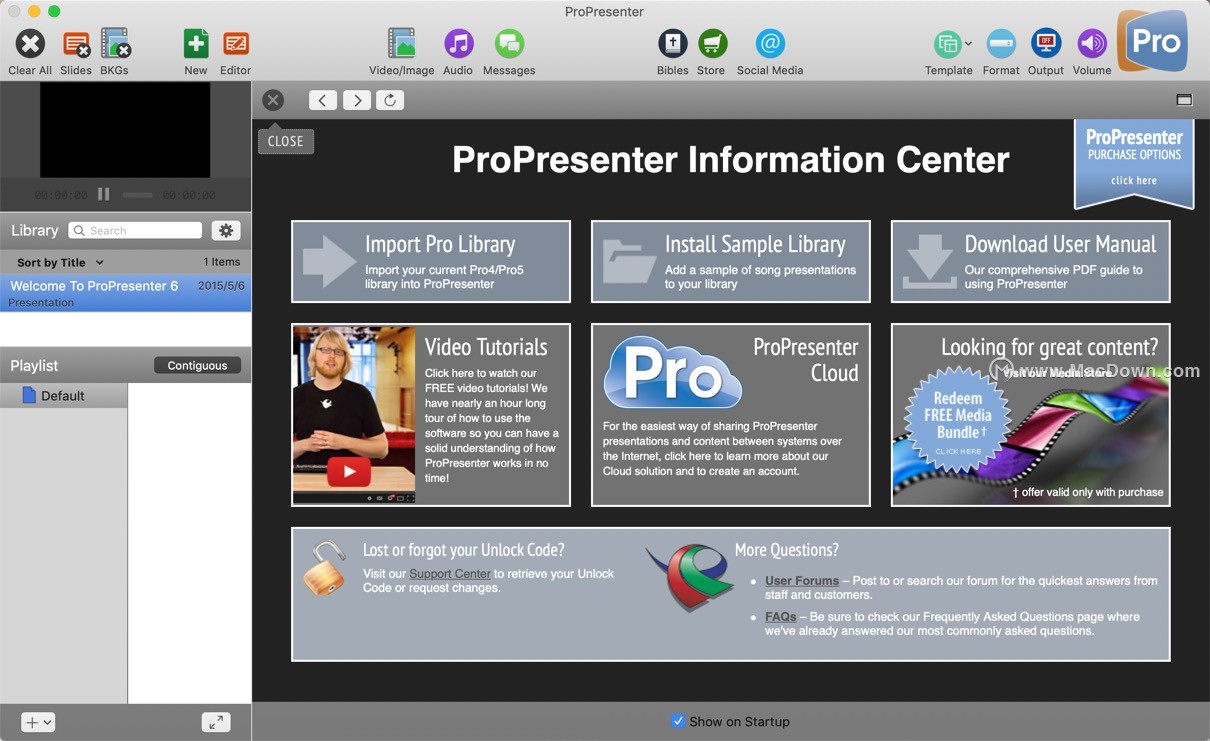
Task: Click the Clear All toolbar icon
Action: (x=30, y=44)
